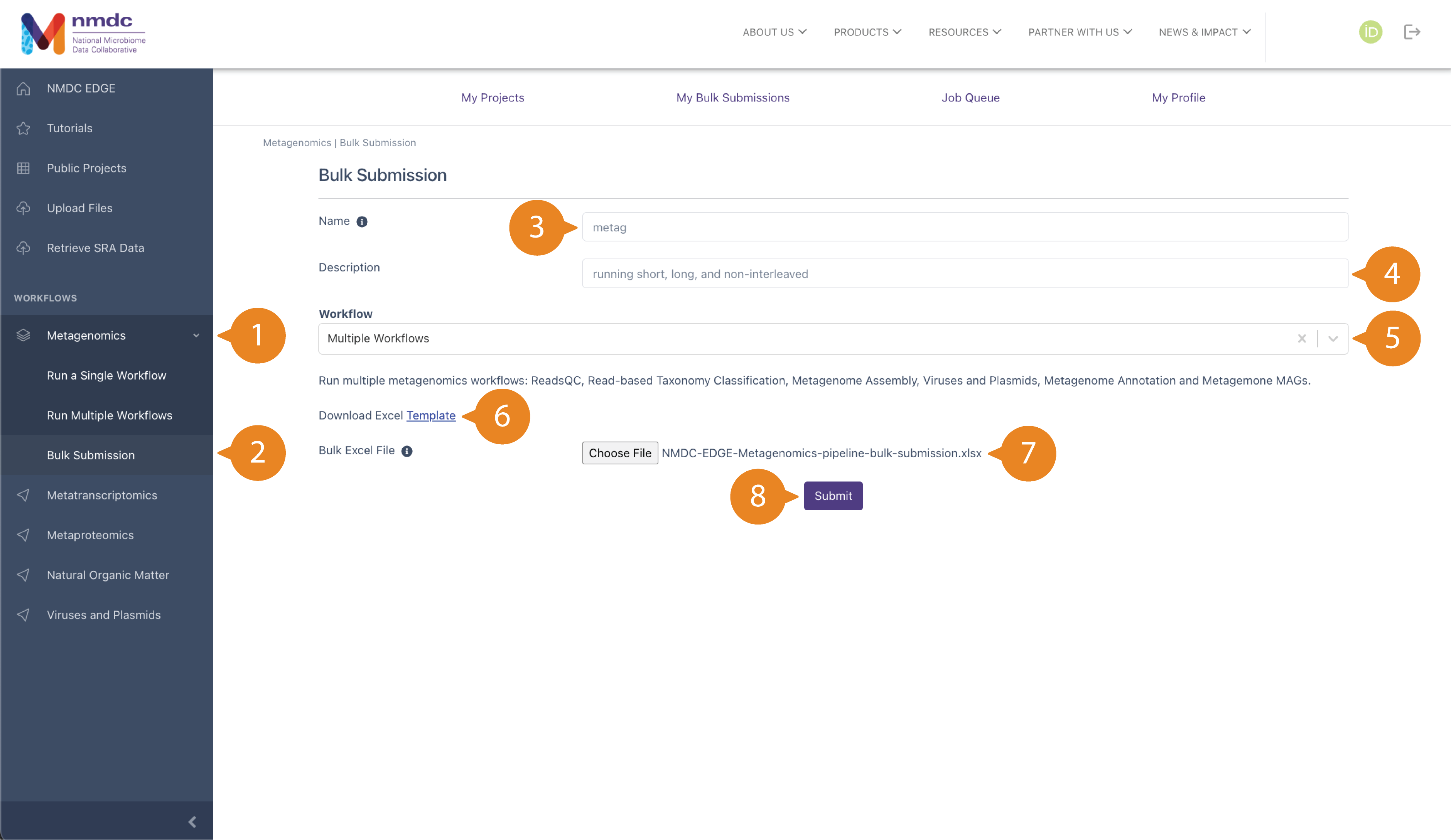Expand the RESOURCES menu
Image resolution: width=1451 pixels, height=840 pixels.
point(965,32)
